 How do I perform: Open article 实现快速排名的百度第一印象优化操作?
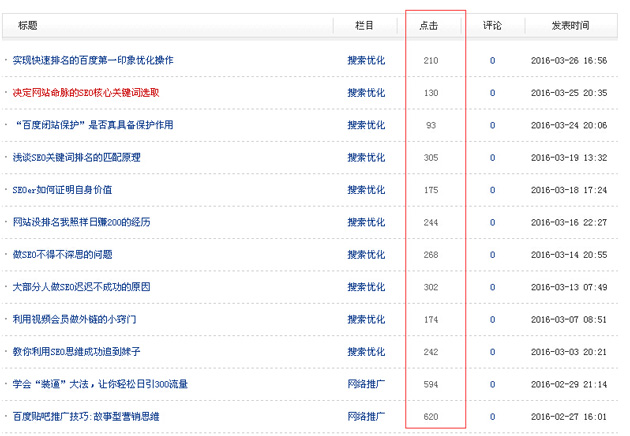click(92, 61)
